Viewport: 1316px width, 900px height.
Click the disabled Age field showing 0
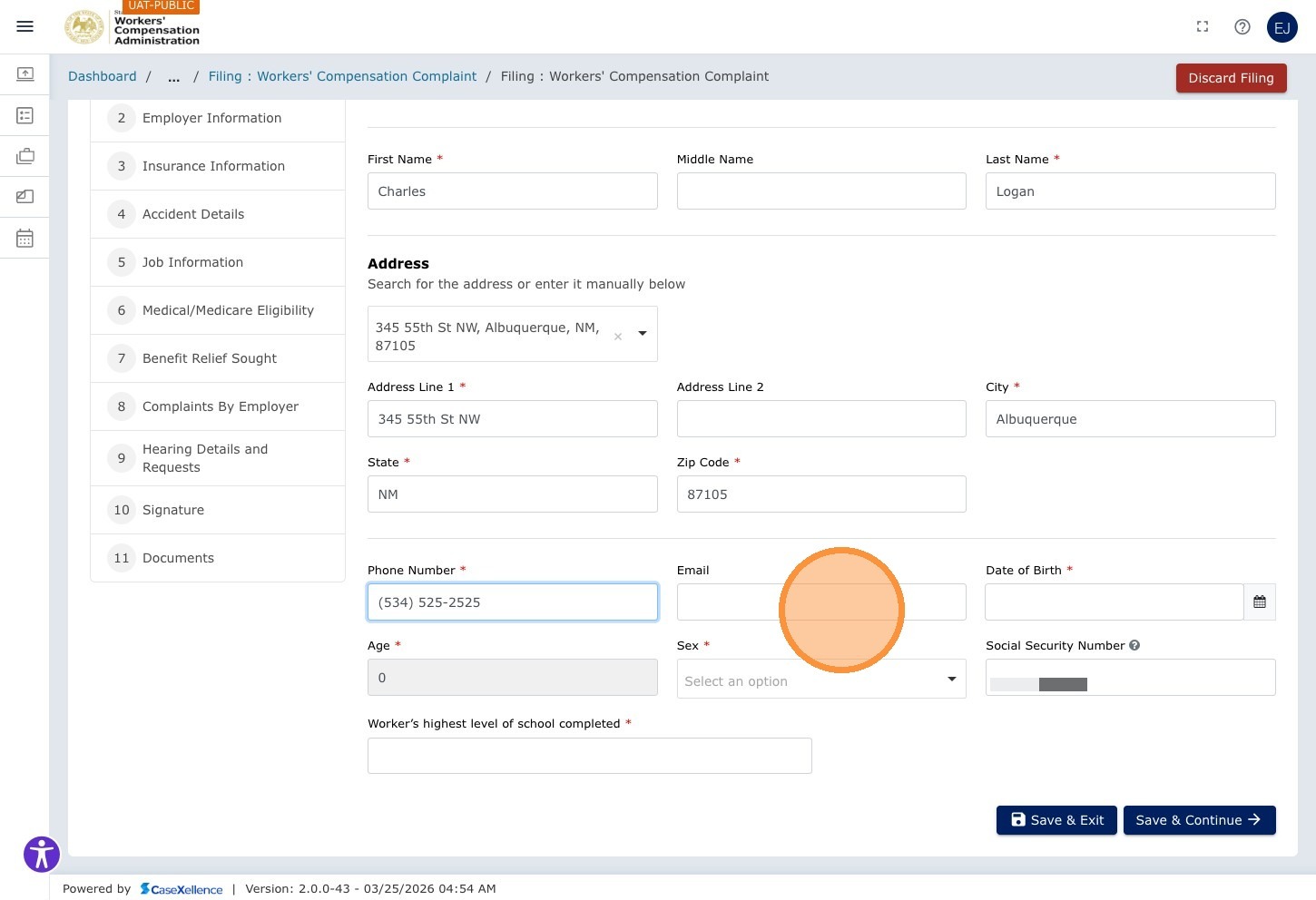(512, 678)
